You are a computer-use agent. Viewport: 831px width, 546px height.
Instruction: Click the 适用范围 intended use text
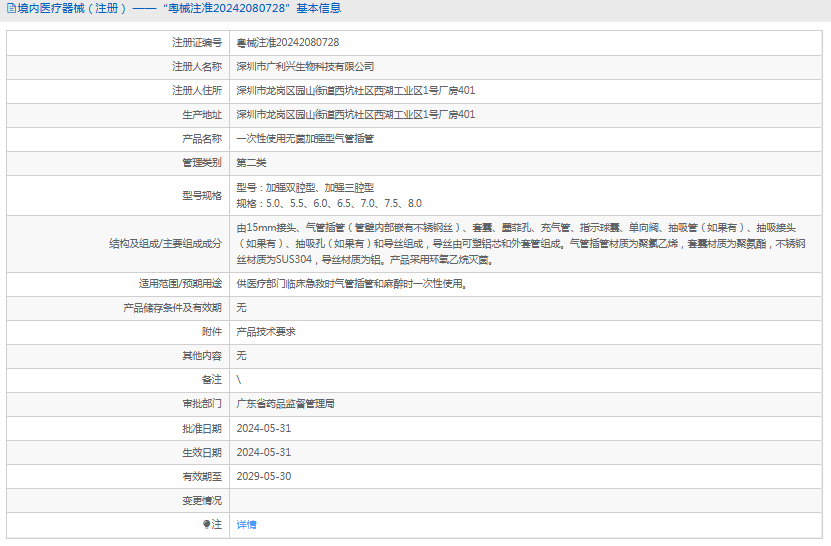pyautogui.click(x=352, y=284)
